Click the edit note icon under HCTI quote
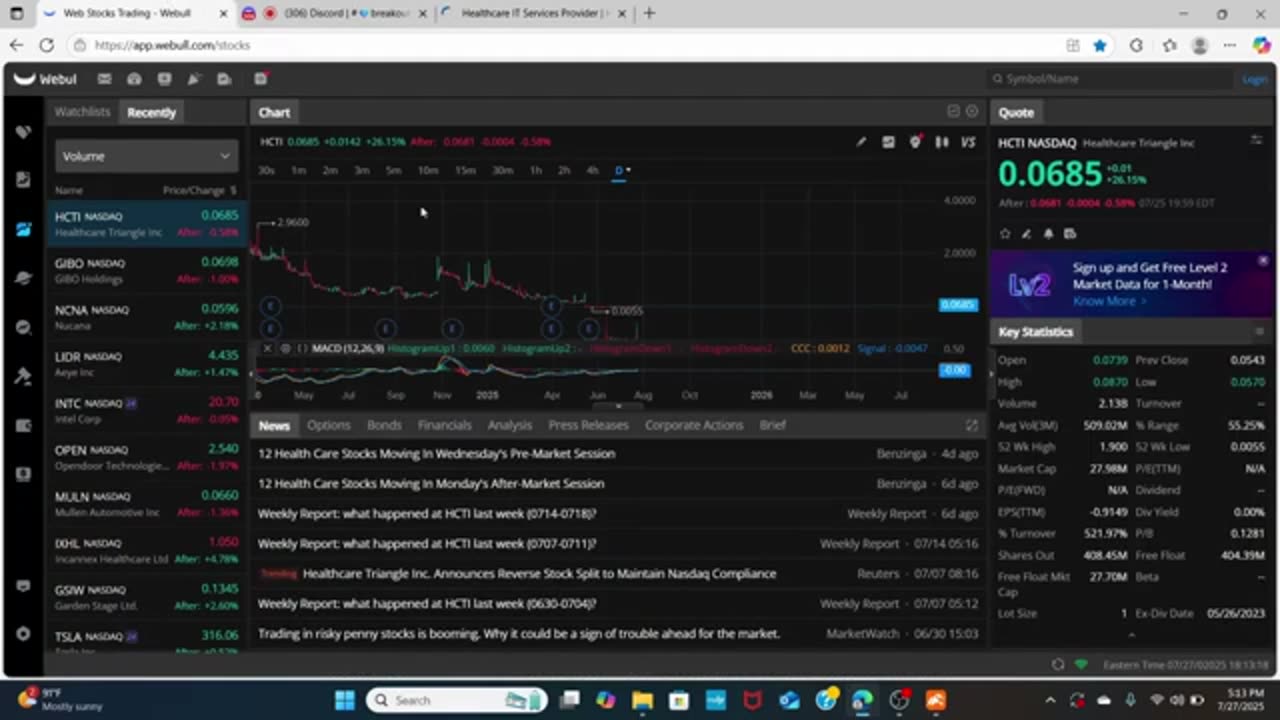The image size is (1280, 720). coord(1026,234)
